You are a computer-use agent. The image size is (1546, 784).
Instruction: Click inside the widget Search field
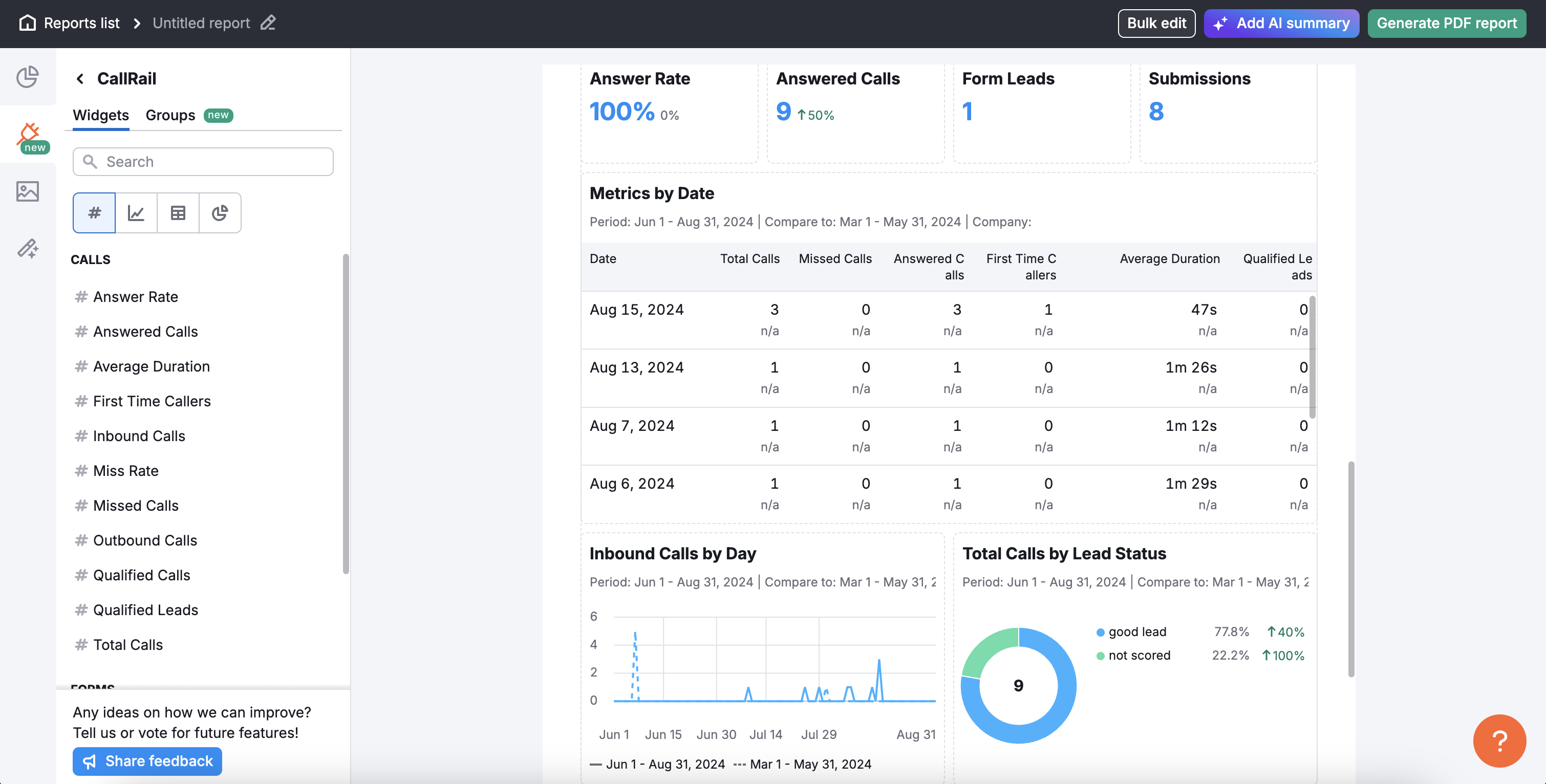203,161
